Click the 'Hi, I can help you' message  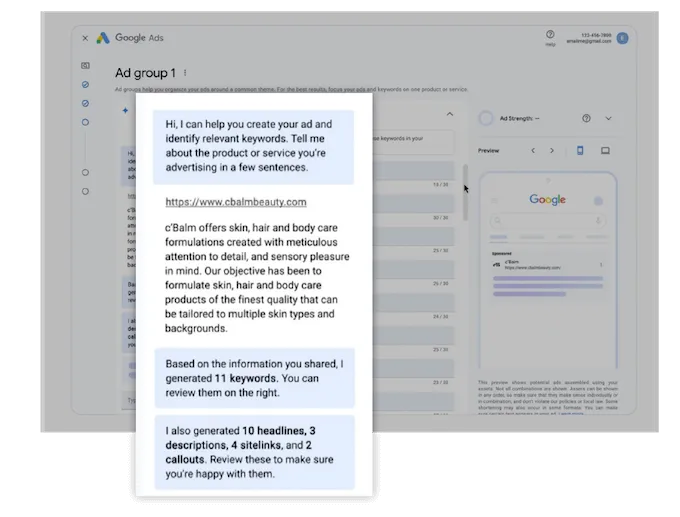tap(253, 147)
